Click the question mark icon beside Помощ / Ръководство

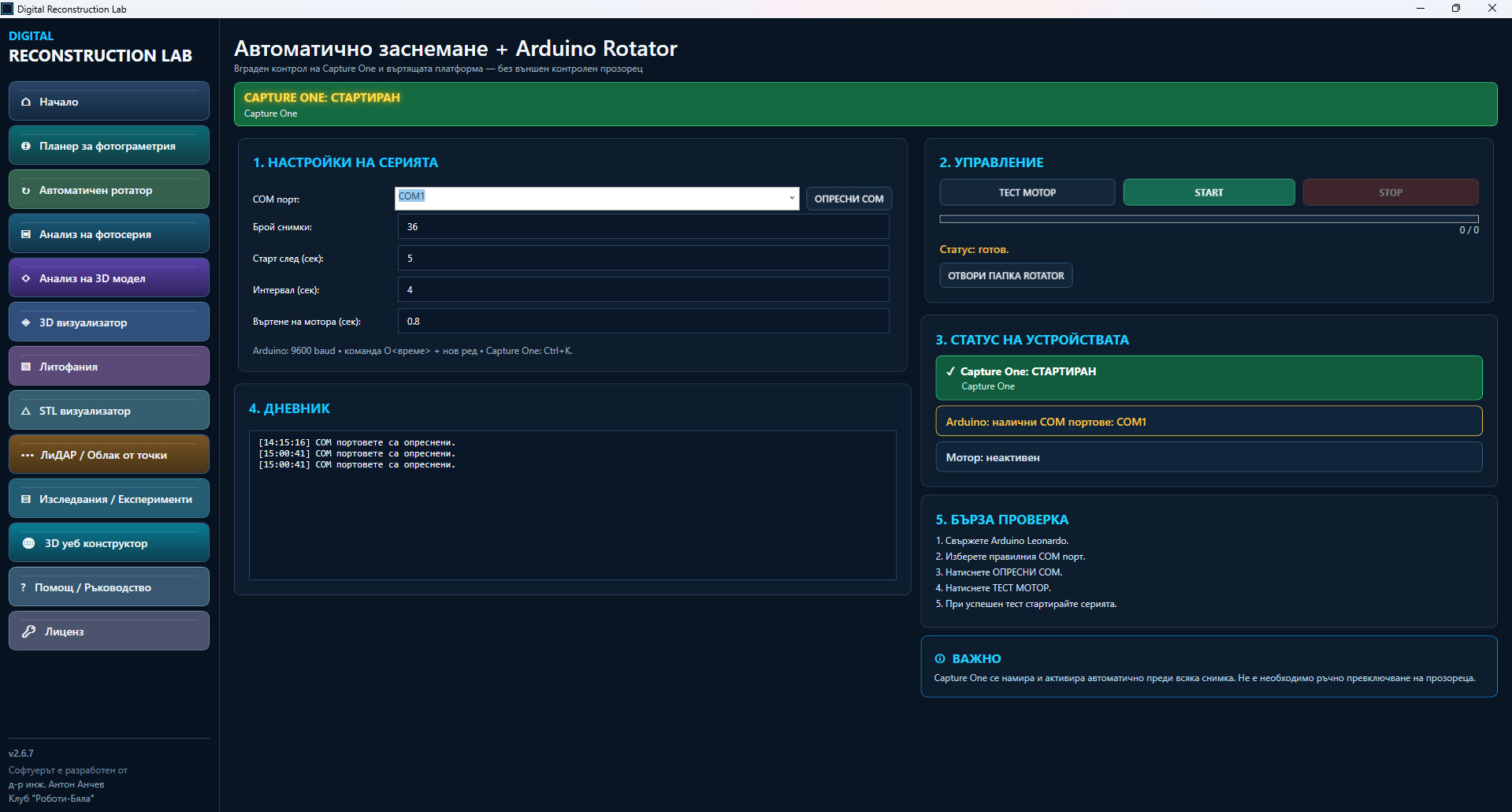(23, 587)
